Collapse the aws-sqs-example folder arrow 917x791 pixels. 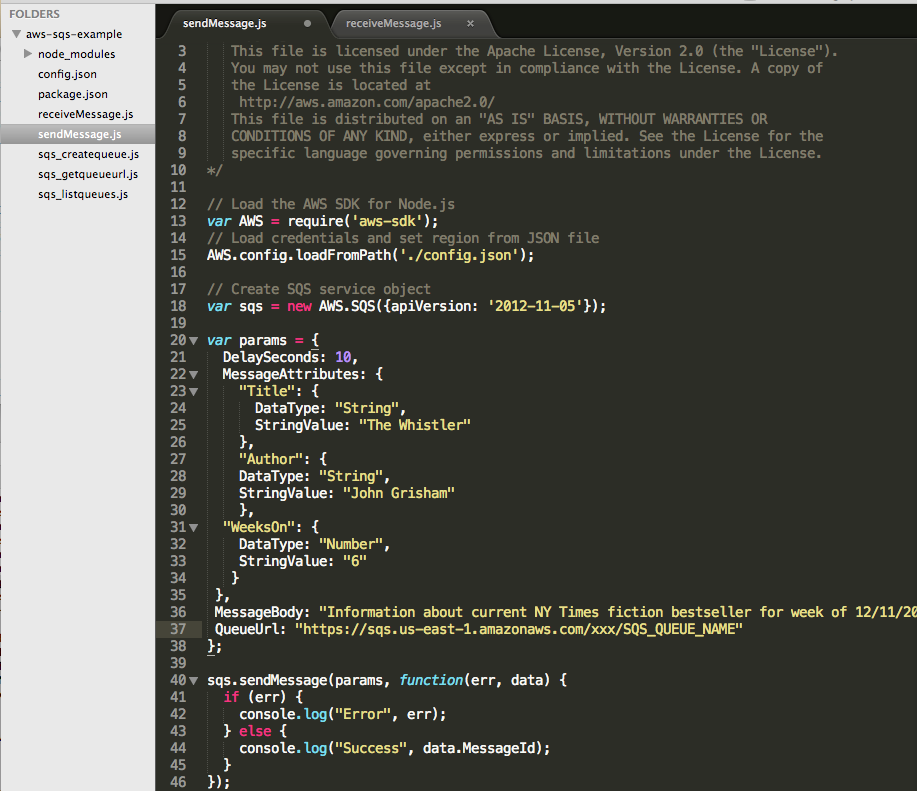tap(16, 34)
